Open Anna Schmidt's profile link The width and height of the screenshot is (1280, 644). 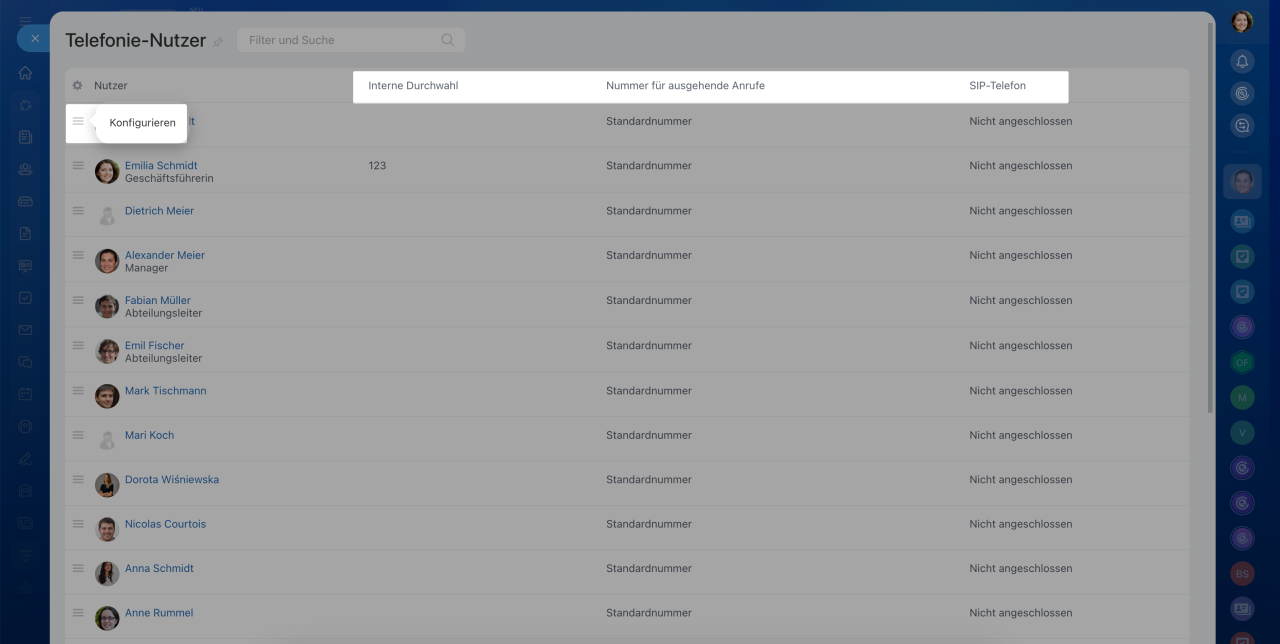(x=159, y=568)
